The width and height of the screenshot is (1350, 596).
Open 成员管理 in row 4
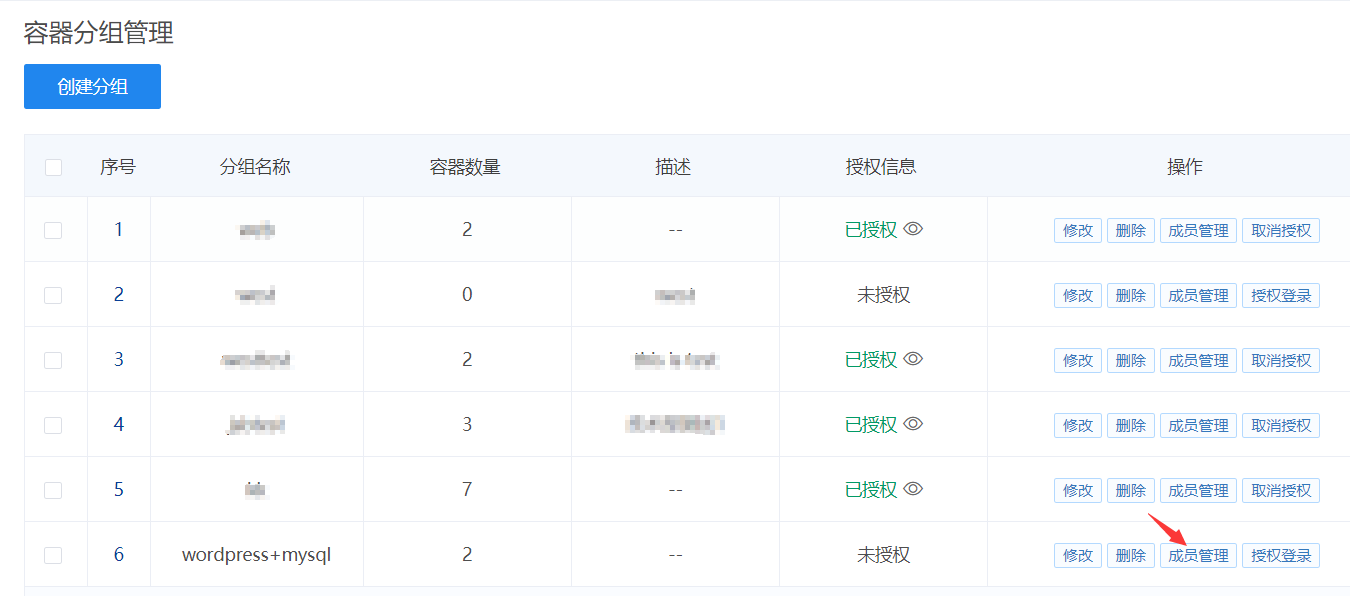tap(1198, 426)
